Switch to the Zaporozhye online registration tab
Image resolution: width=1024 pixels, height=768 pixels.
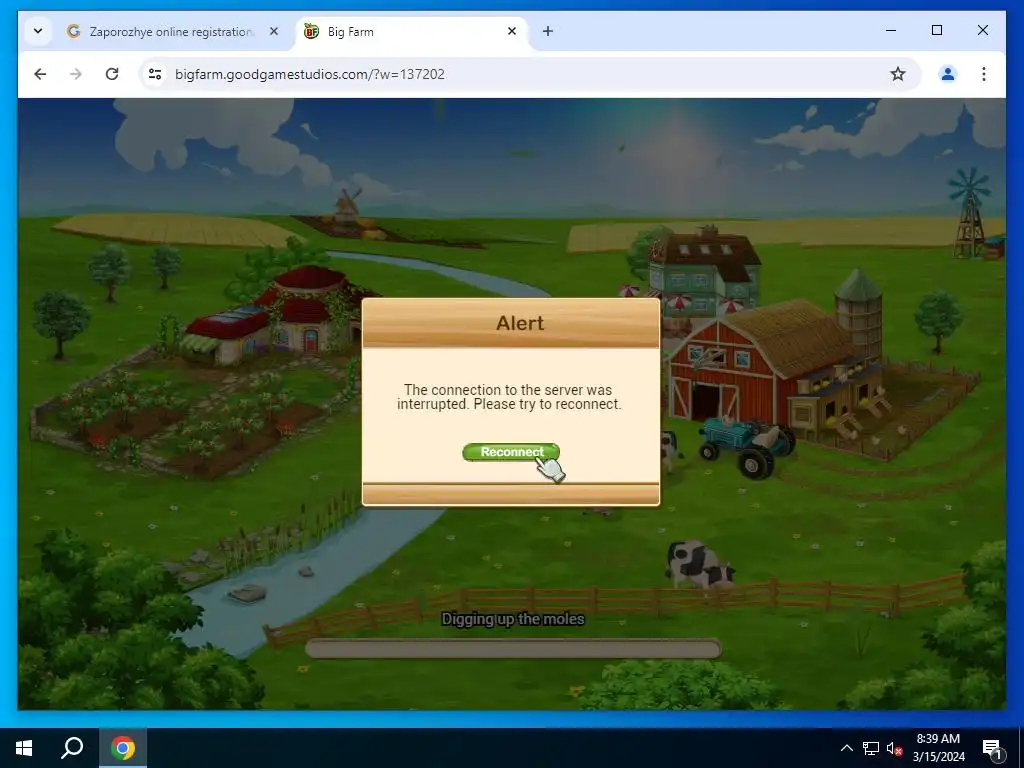pos(173,31)
